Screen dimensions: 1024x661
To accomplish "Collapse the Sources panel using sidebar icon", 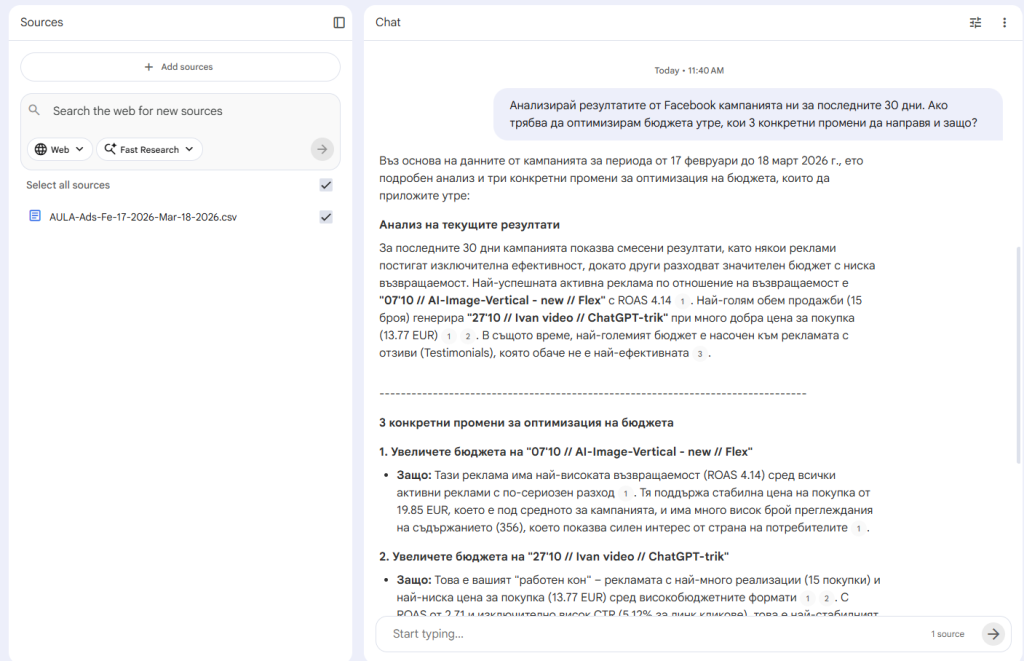I will point(339,22).
